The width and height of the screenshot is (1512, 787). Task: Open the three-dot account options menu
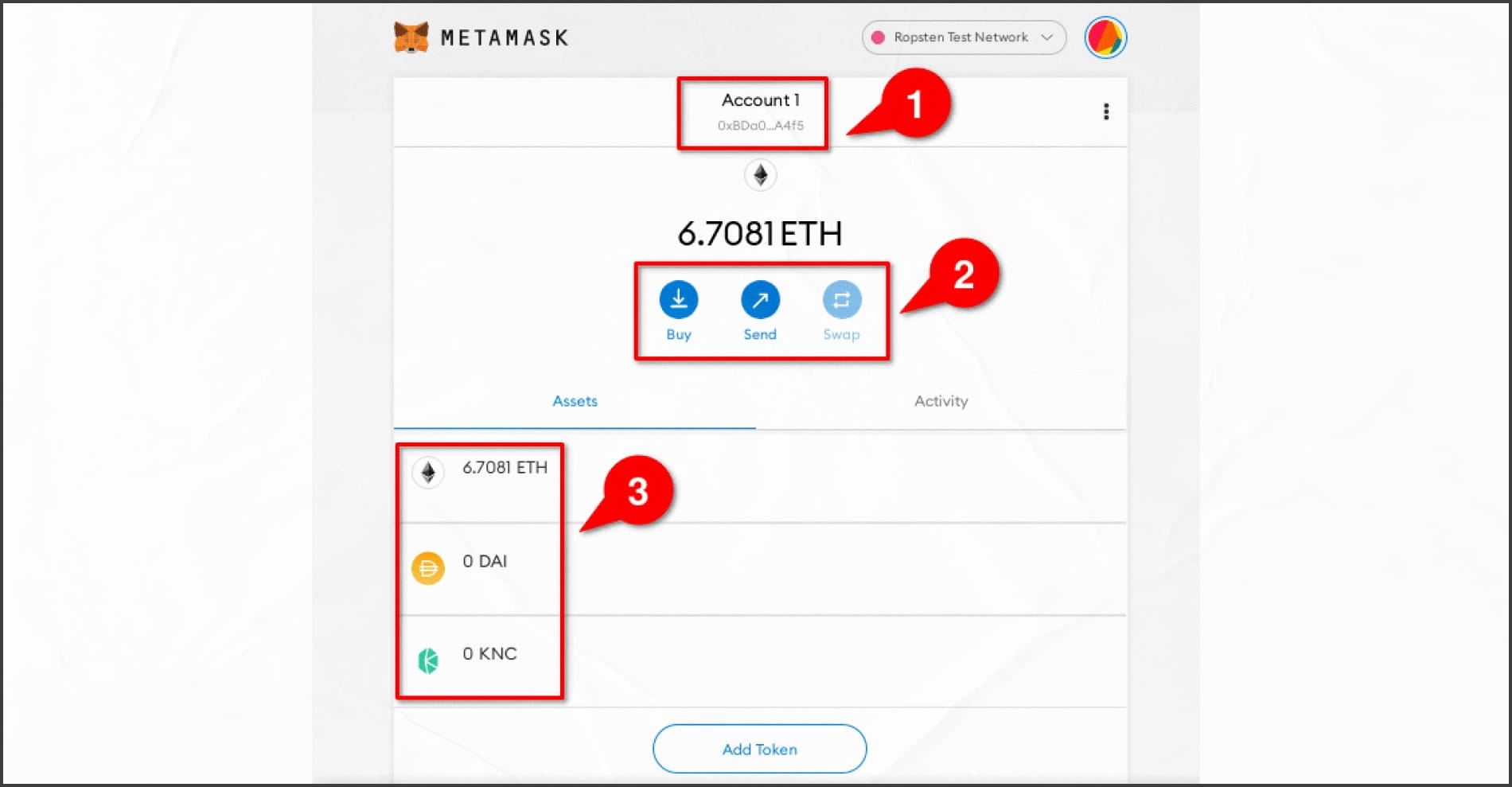(1106, 111)
